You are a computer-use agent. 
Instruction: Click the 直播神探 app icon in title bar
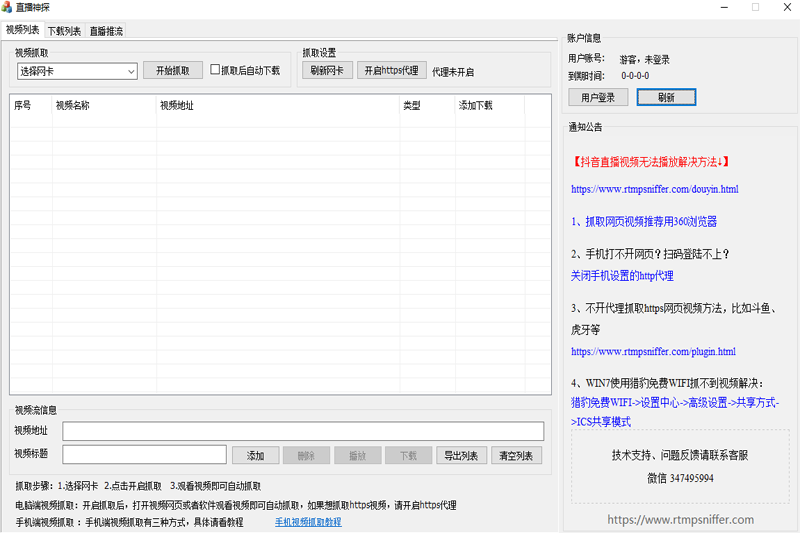[x=7, y=7]
